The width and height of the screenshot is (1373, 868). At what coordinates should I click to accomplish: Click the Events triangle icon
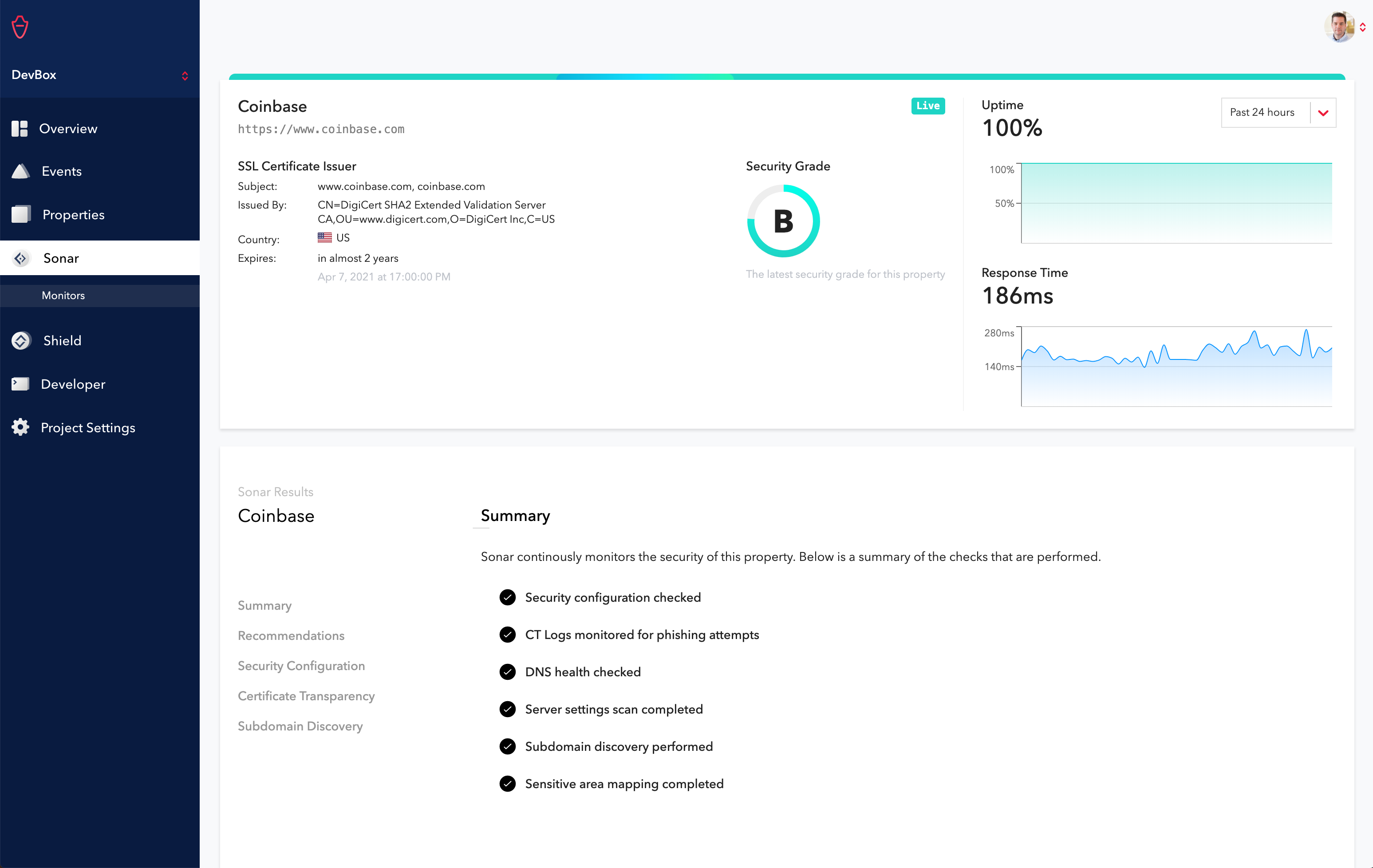coord(20,171)
